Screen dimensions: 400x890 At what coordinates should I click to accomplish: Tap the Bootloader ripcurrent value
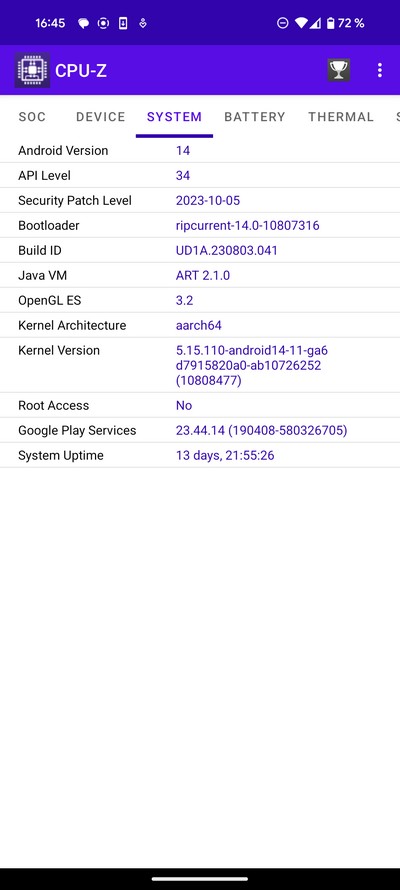pyautogui.click(x=247, y=225)
